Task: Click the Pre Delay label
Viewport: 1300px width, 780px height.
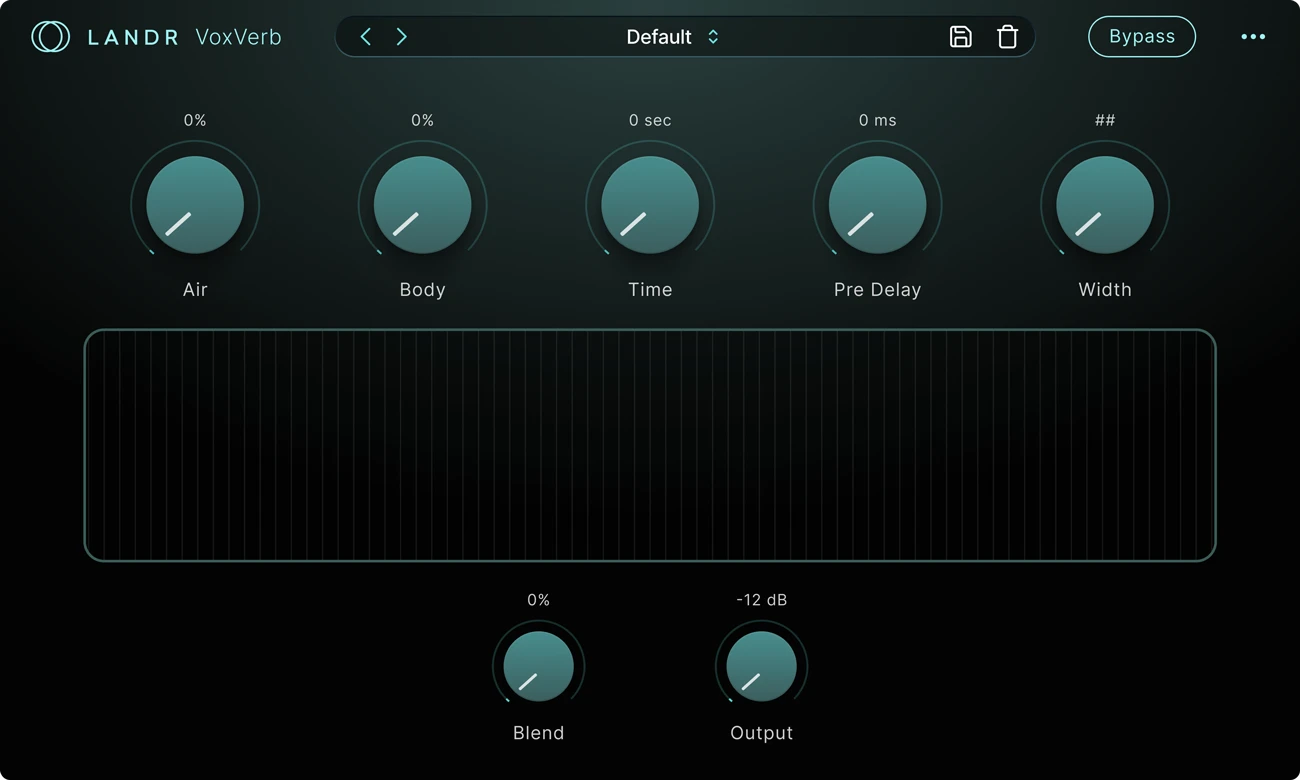Action: coord(877,290)
